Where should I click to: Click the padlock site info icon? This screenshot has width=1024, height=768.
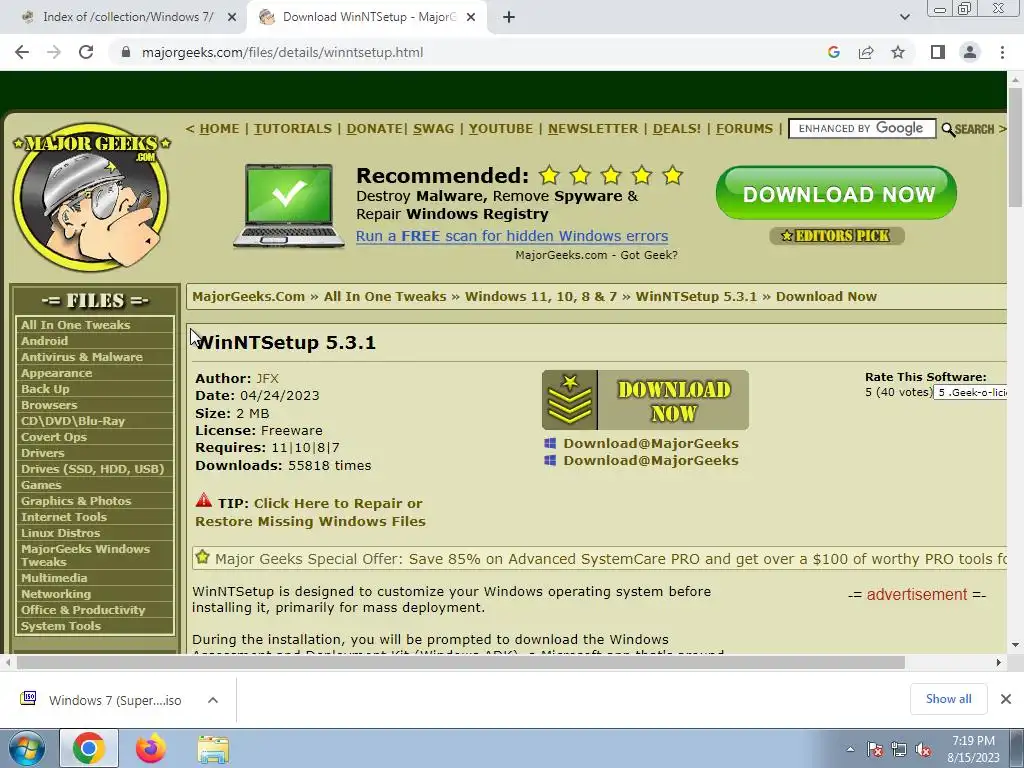(126, 52)
